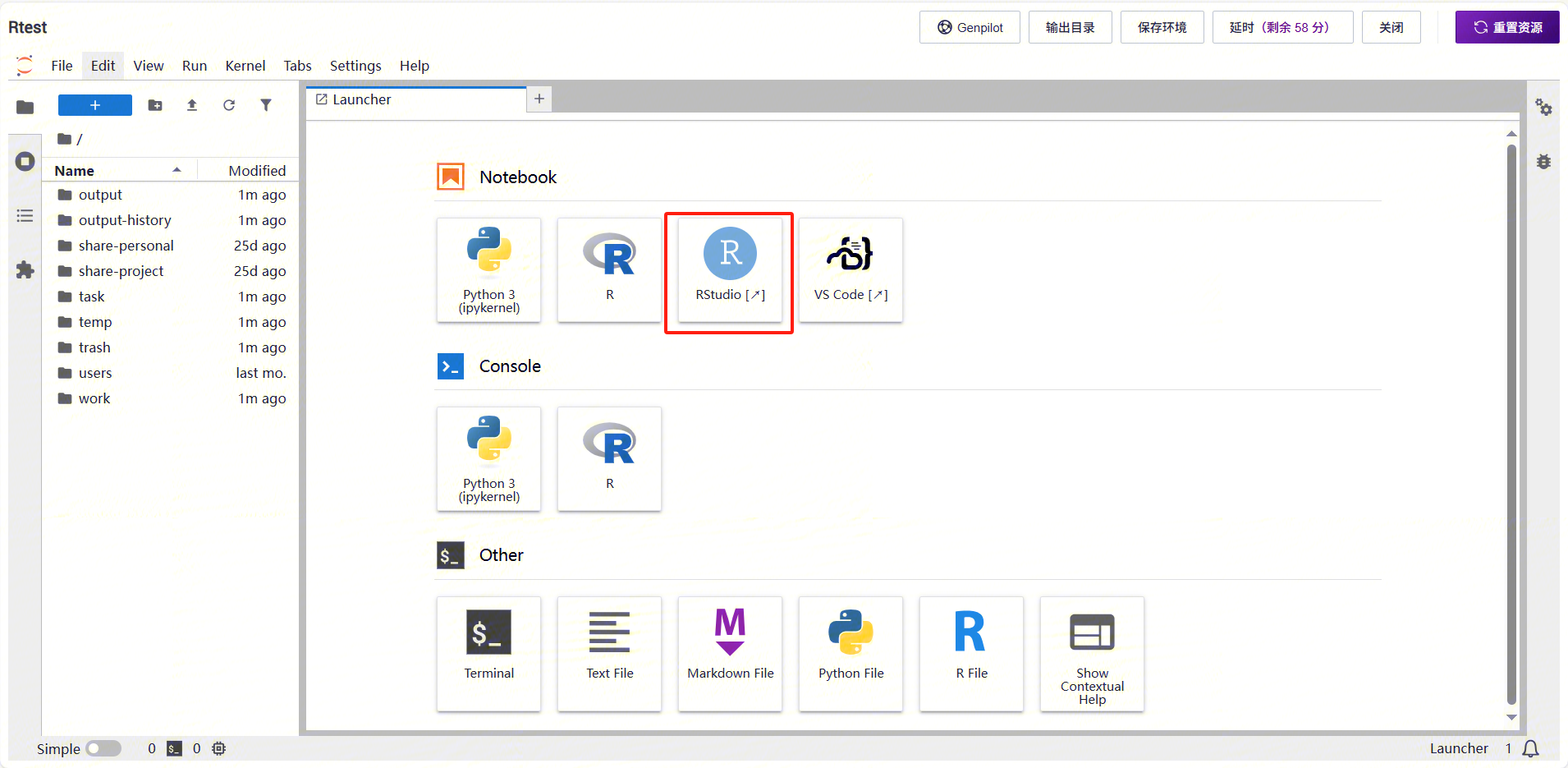Sort files by Modified column
1568x768 pixels.
pyautogui.click(x=250, y=170)
